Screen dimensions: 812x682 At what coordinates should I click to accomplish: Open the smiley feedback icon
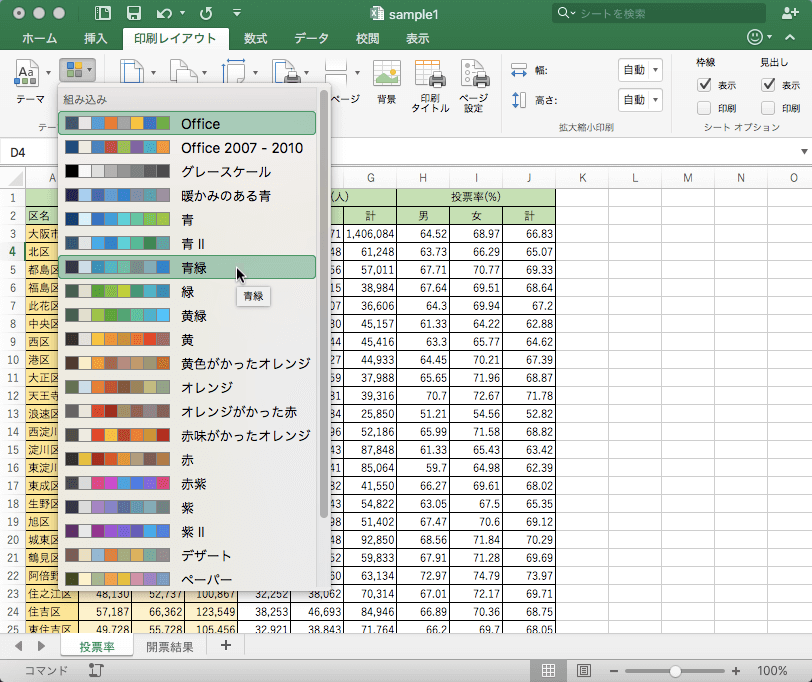755,37
